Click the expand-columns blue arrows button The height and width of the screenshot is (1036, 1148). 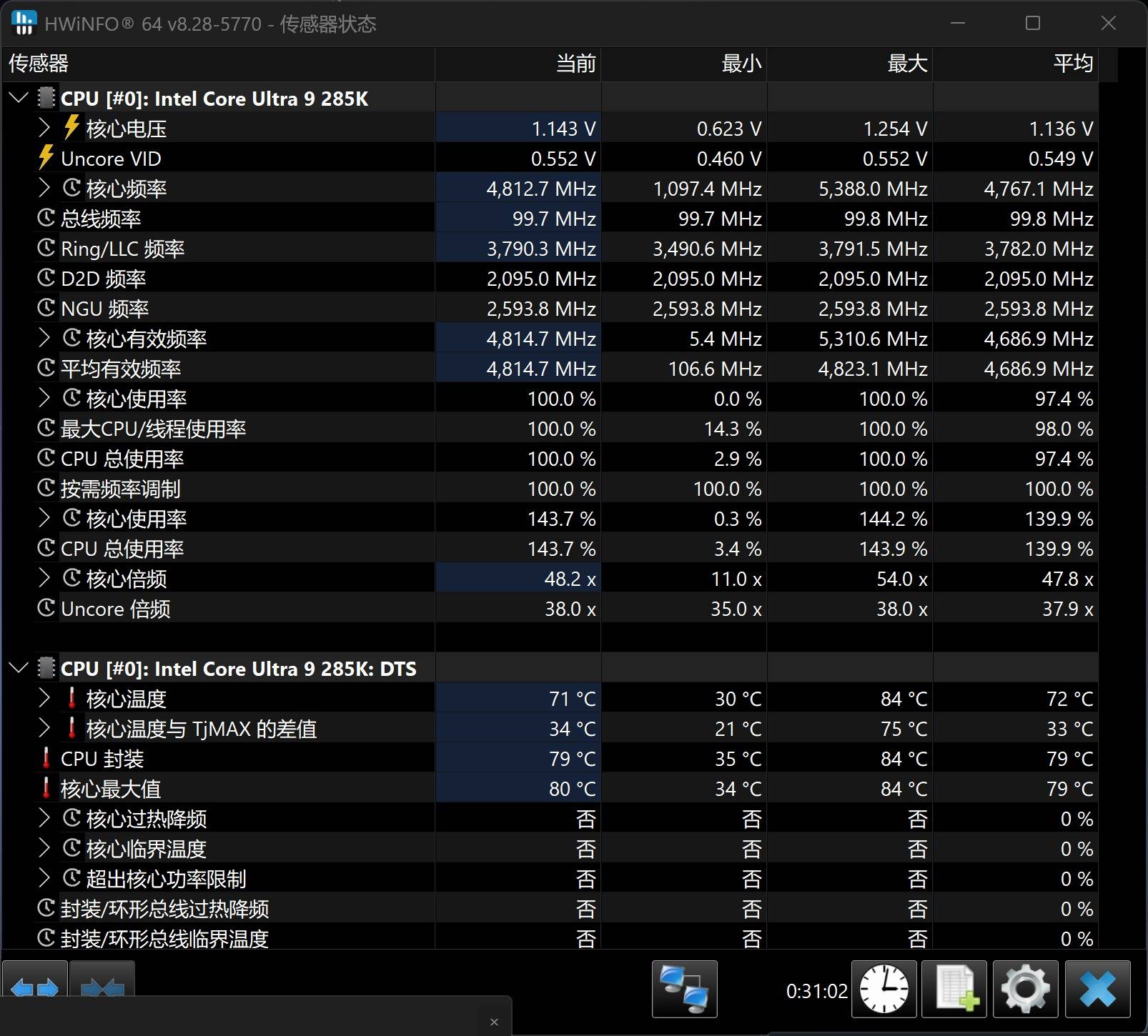coord(34,989)
